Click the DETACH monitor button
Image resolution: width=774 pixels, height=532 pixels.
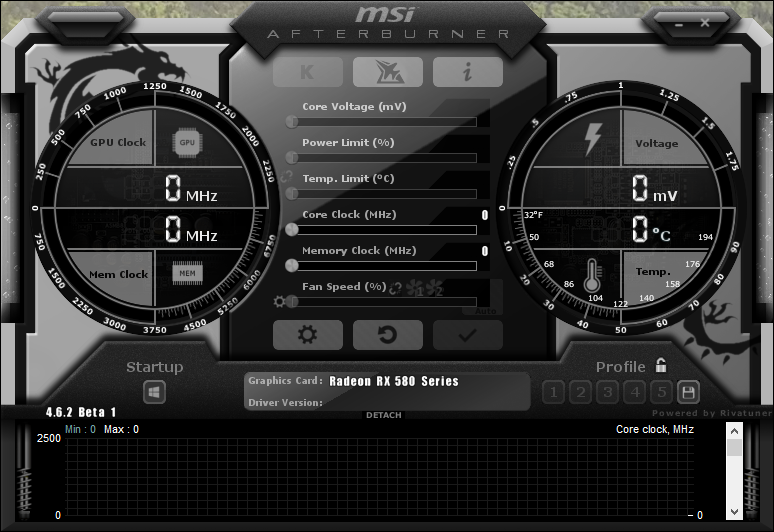[x=384, y=415]
